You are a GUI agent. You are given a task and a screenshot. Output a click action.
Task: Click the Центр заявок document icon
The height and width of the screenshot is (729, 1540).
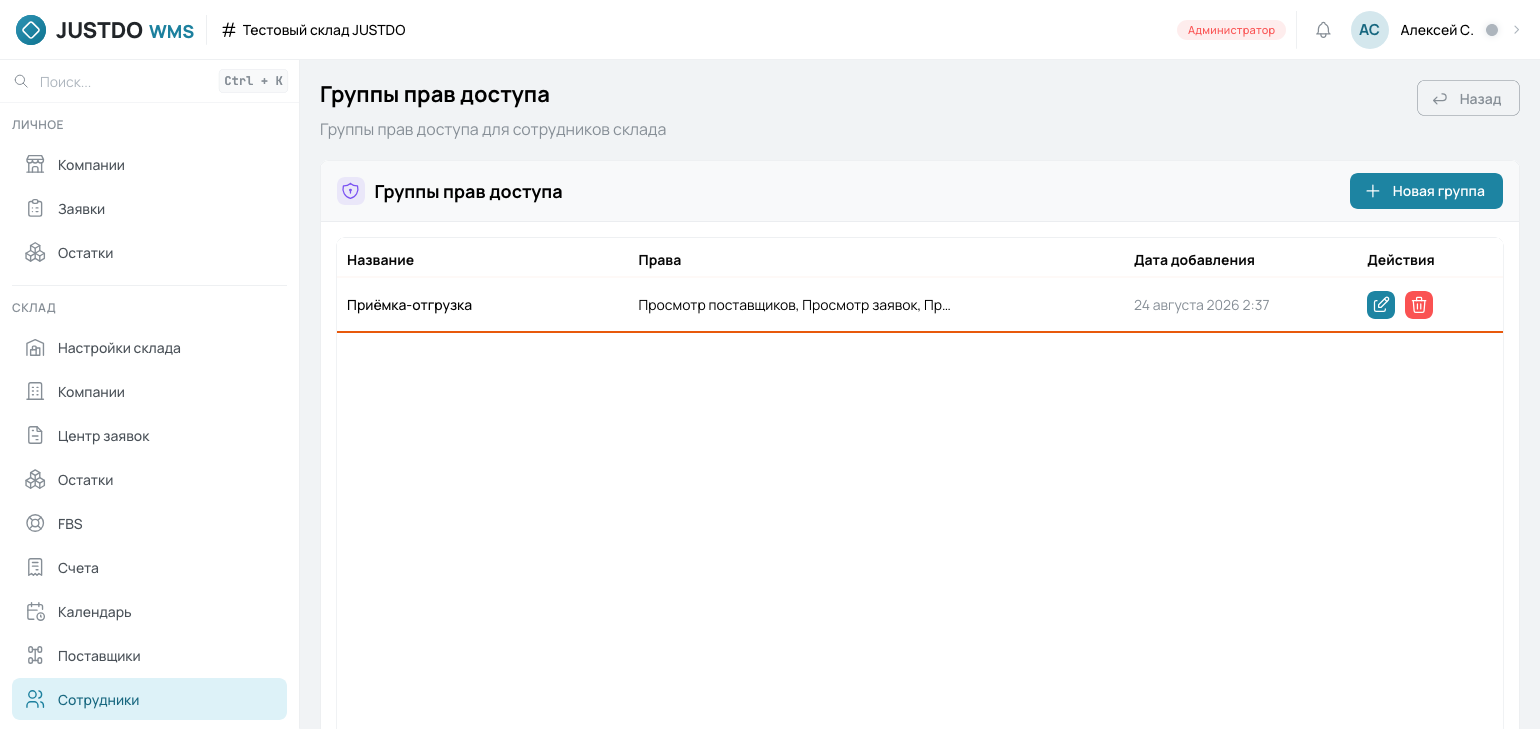(35, 436)
